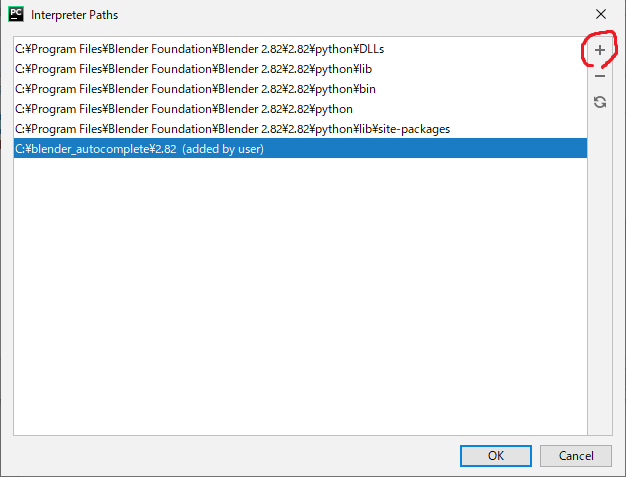Select the path ending in 2.82\python
The width and height of the screenshot is (626, 477).
tap(300, 109)
